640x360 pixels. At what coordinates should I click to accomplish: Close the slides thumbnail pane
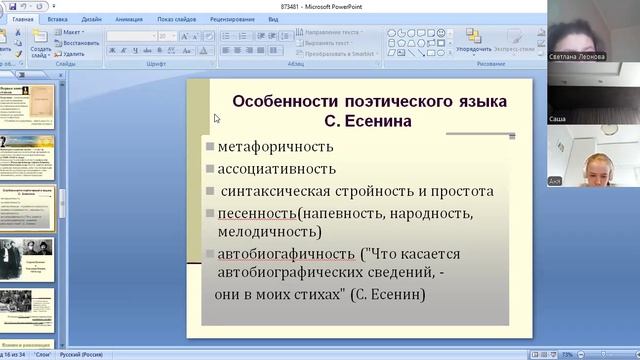61,75
